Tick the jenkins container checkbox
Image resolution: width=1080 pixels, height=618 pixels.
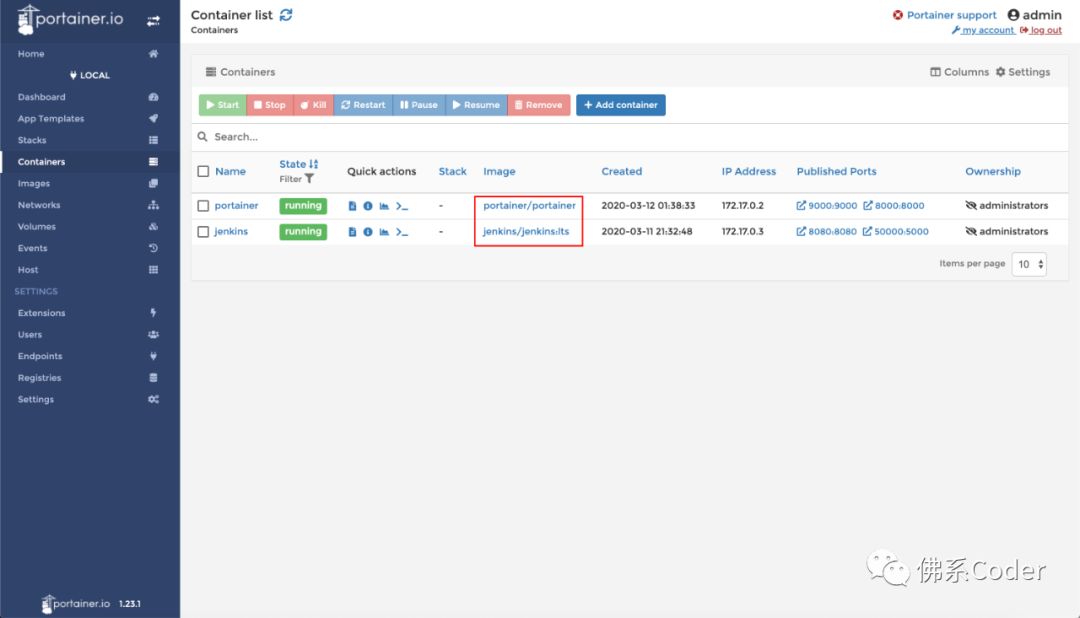coord(203,232)
